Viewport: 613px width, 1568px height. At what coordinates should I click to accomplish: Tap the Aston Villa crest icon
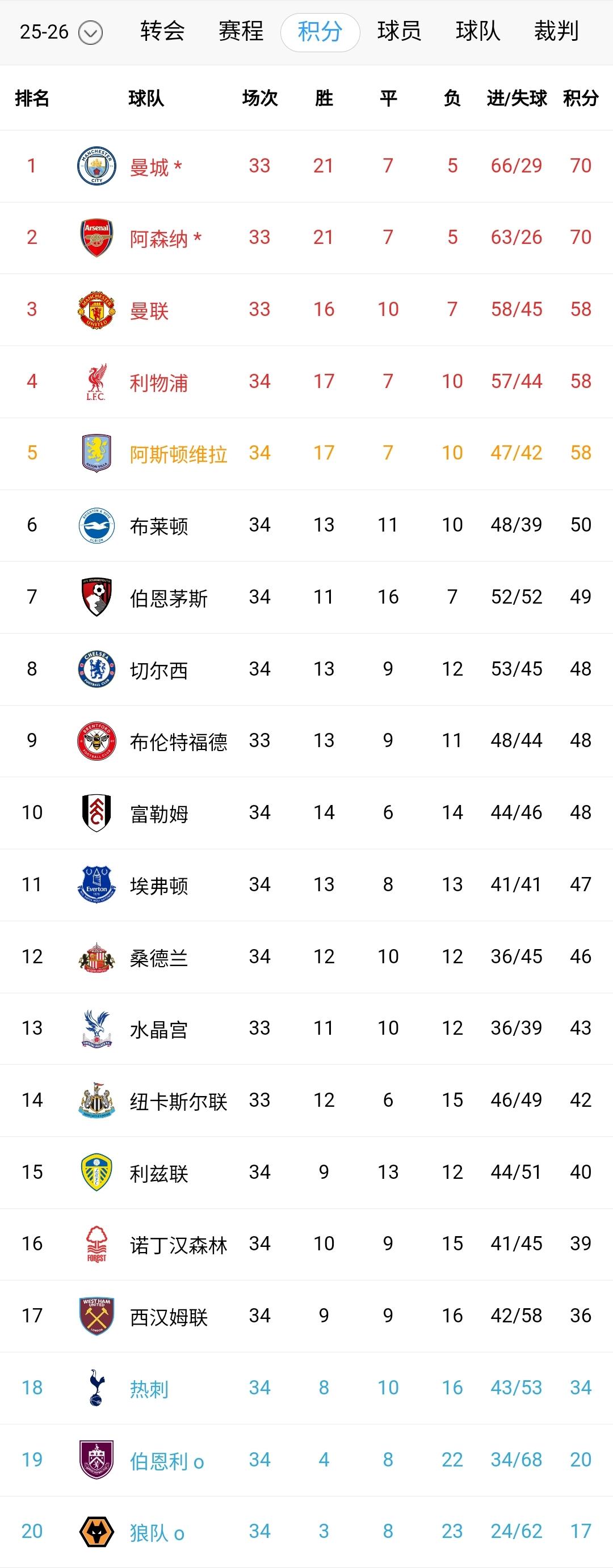click(x=96, y=453)
